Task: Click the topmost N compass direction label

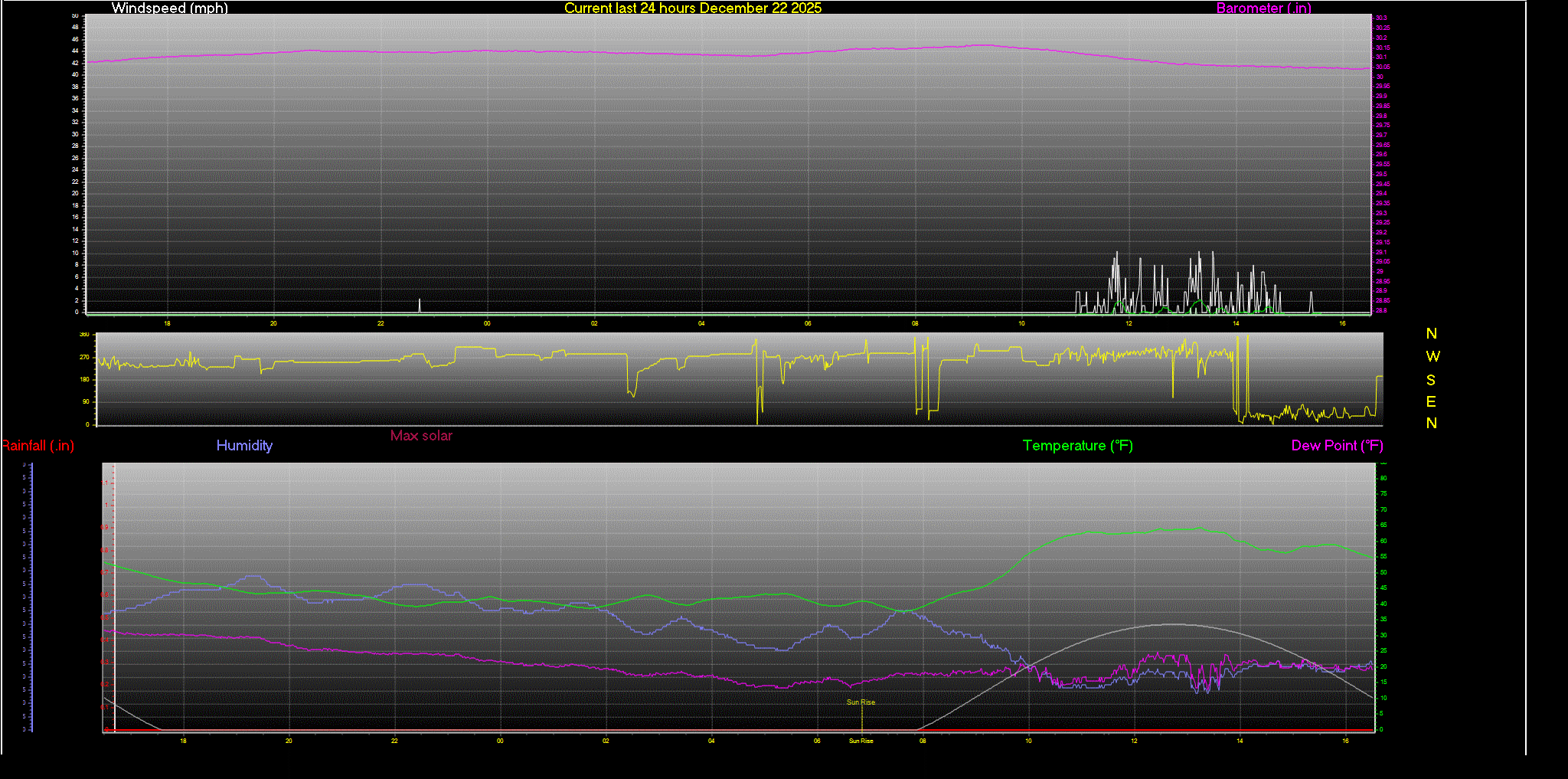Action: (1432, 334)
